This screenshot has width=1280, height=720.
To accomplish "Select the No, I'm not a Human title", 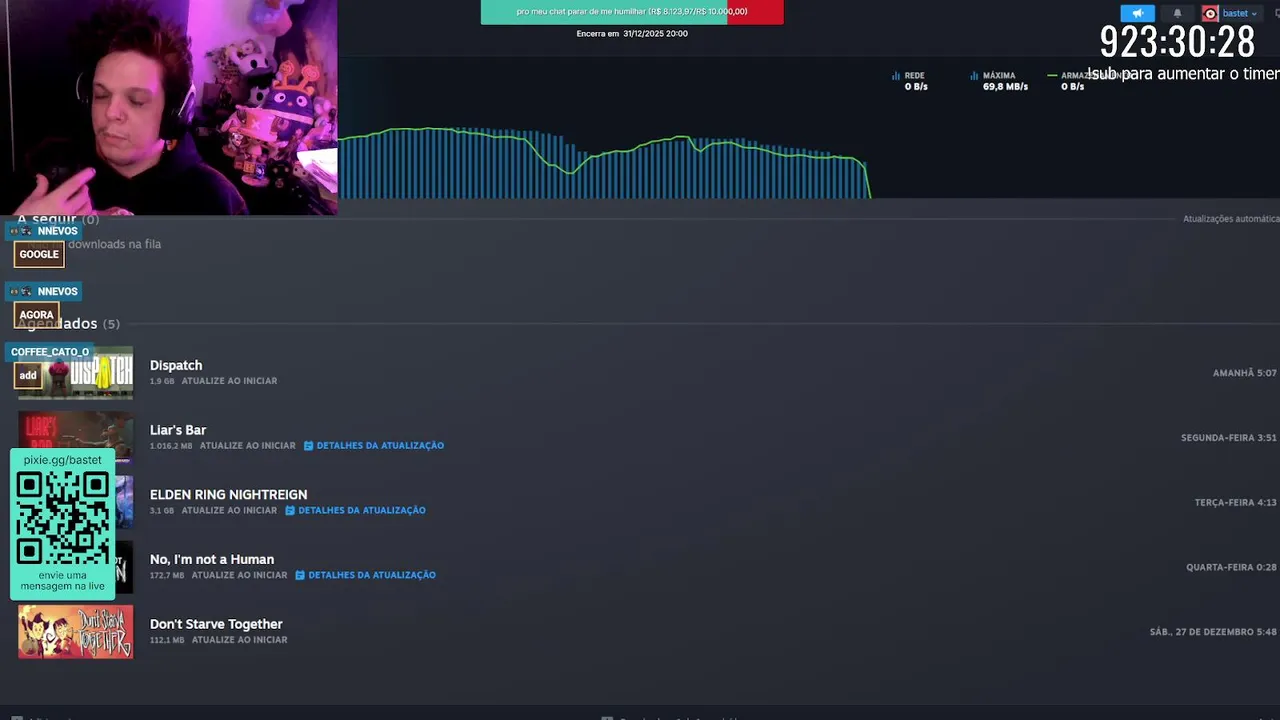I will tap(212, 559).
